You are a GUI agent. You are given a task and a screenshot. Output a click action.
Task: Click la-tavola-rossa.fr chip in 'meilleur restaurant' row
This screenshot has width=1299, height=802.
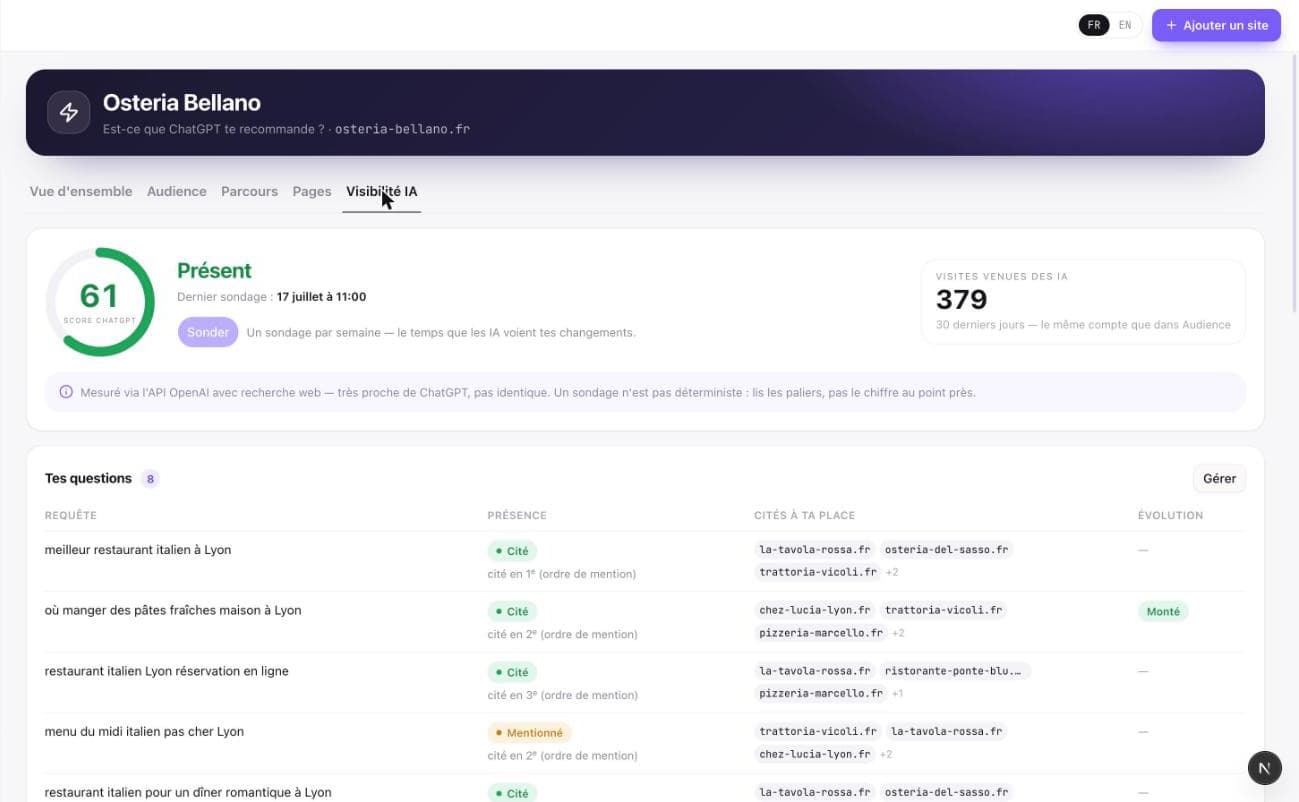[x=815, y=549]
